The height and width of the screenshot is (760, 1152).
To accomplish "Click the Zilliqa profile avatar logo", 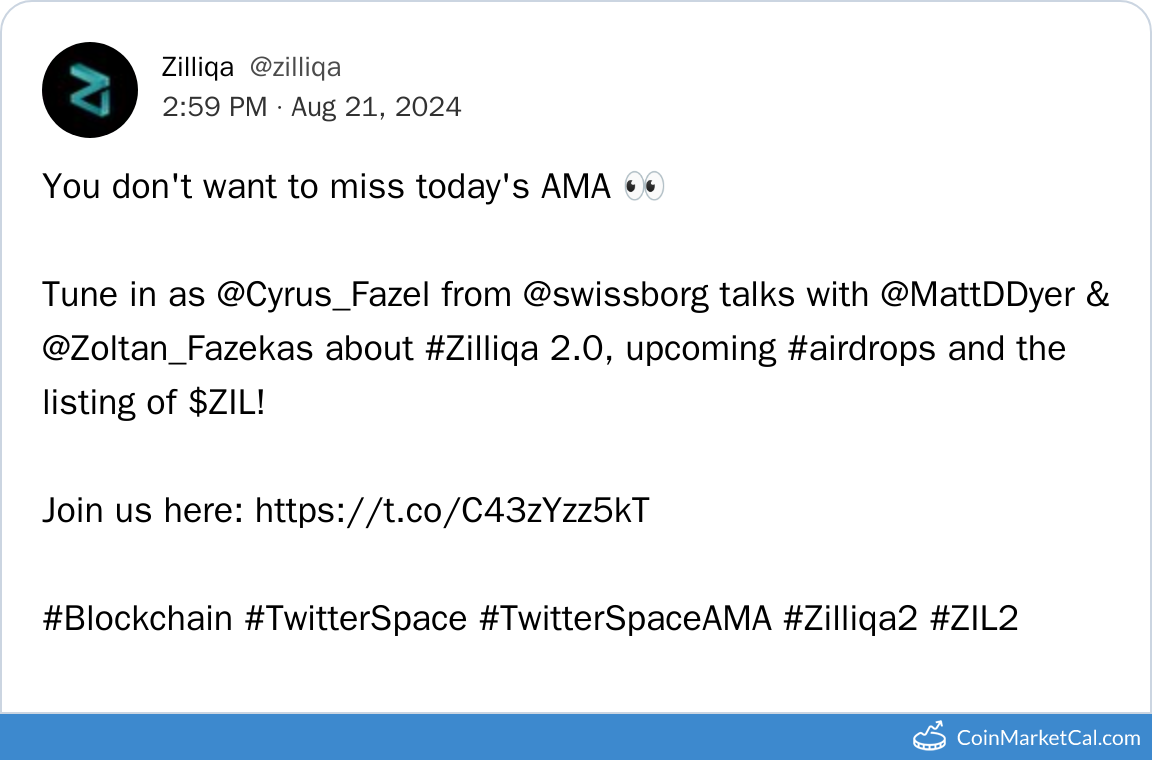I will click(x=90, y=90).
